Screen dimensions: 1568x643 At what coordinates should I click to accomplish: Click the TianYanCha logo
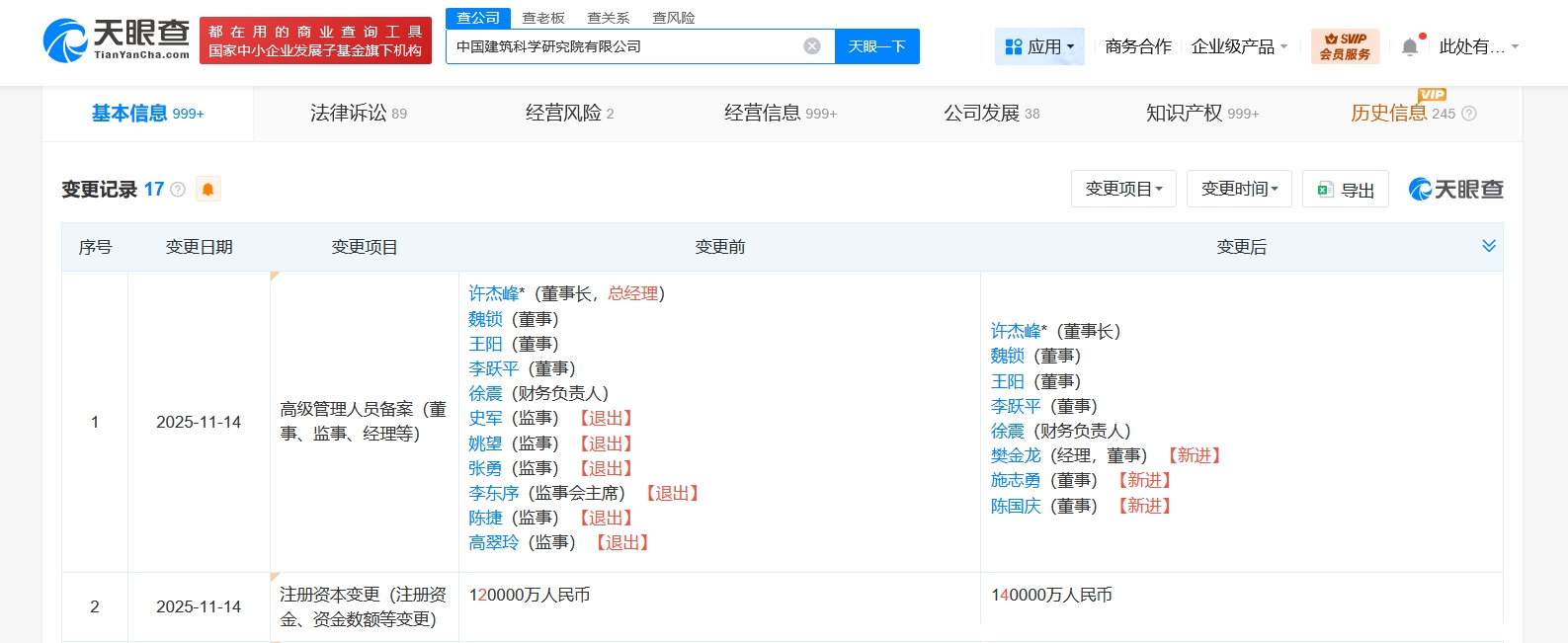[x=117, y=40]
